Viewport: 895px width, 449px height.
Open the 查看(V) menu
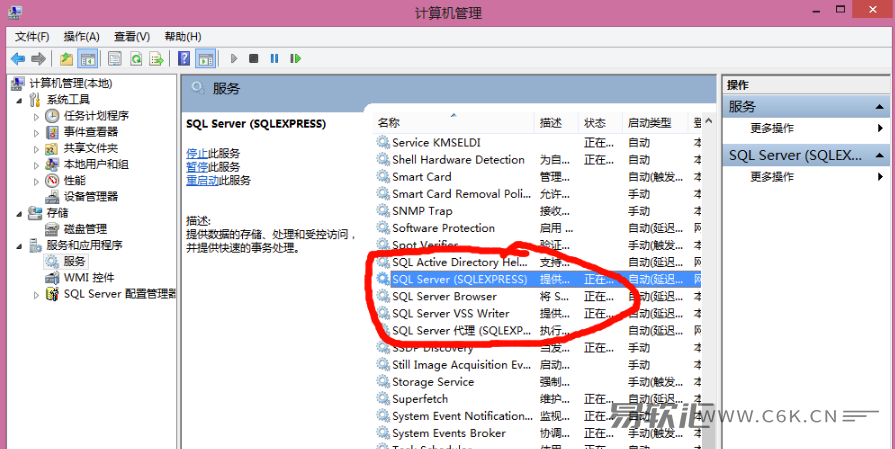pyautogui.click(x=132, y=37)
